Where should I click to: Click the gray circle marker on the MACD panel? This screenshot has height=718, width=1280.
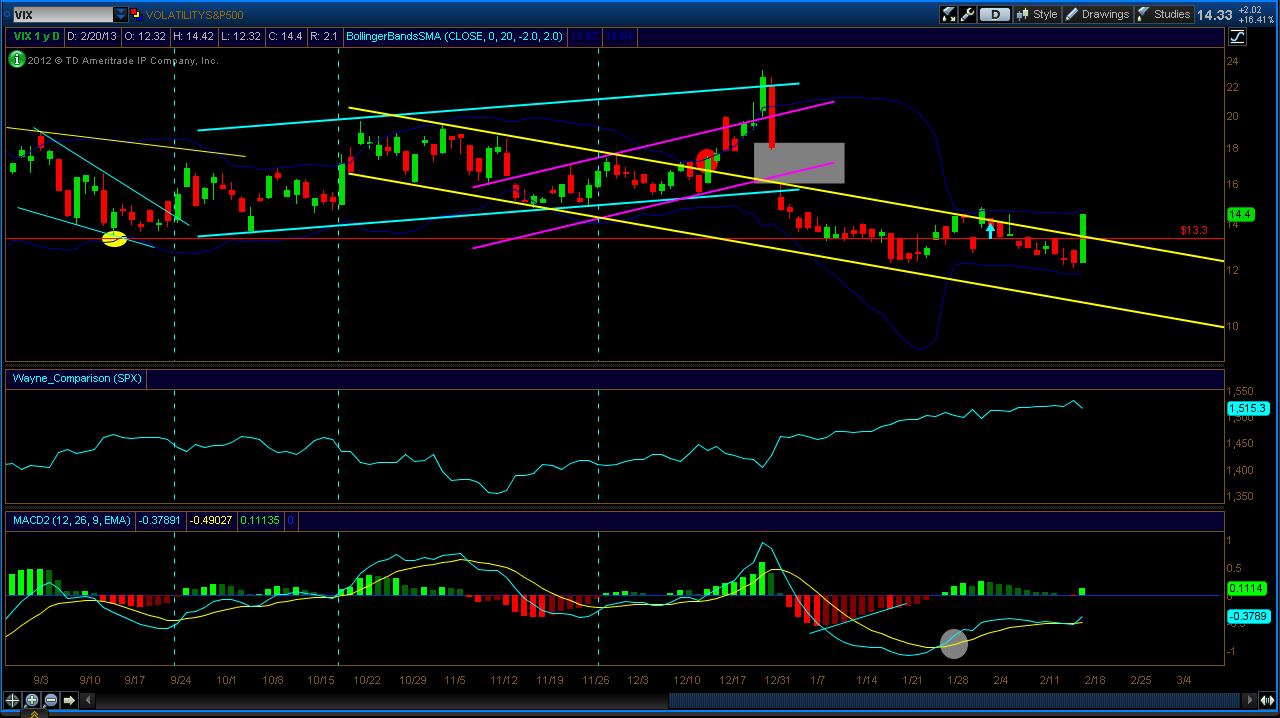954,644
